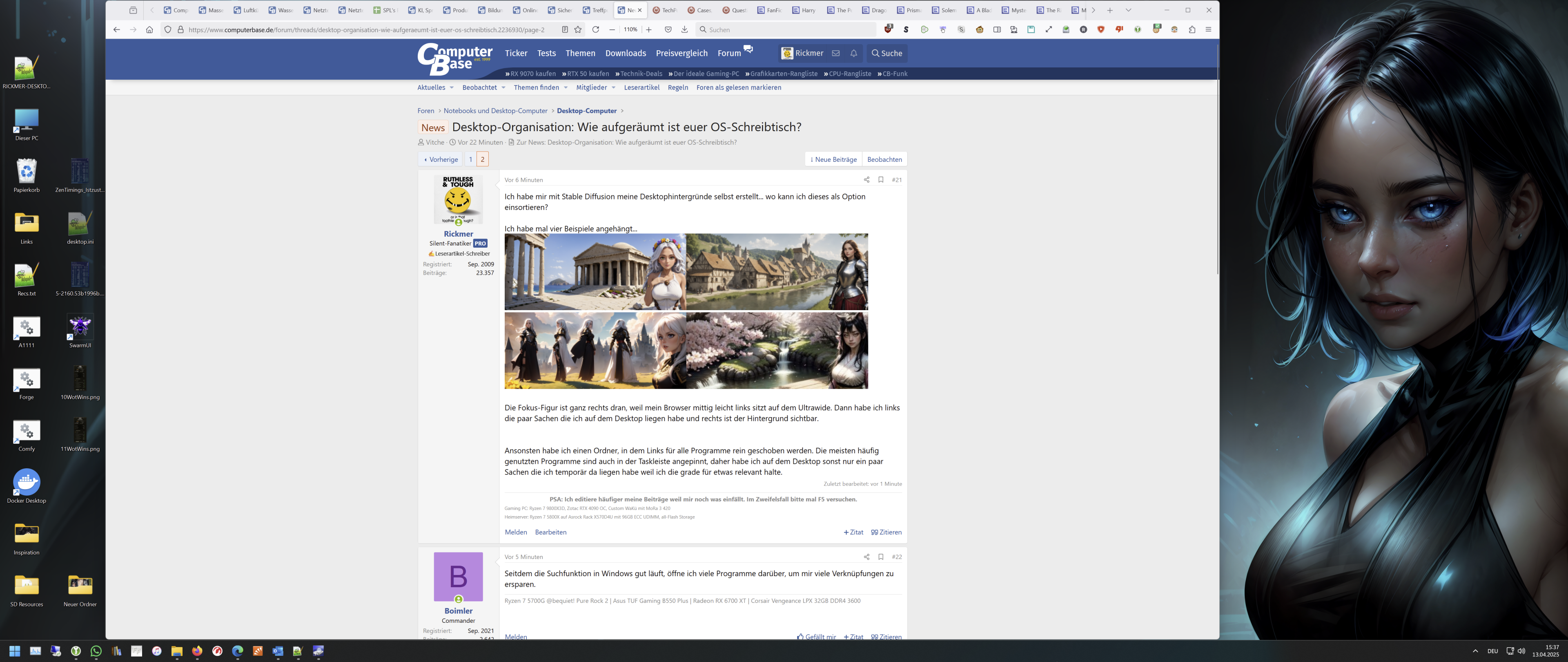
Task: Open the list all tabs dropdown
Action: tap(1128, 10)
